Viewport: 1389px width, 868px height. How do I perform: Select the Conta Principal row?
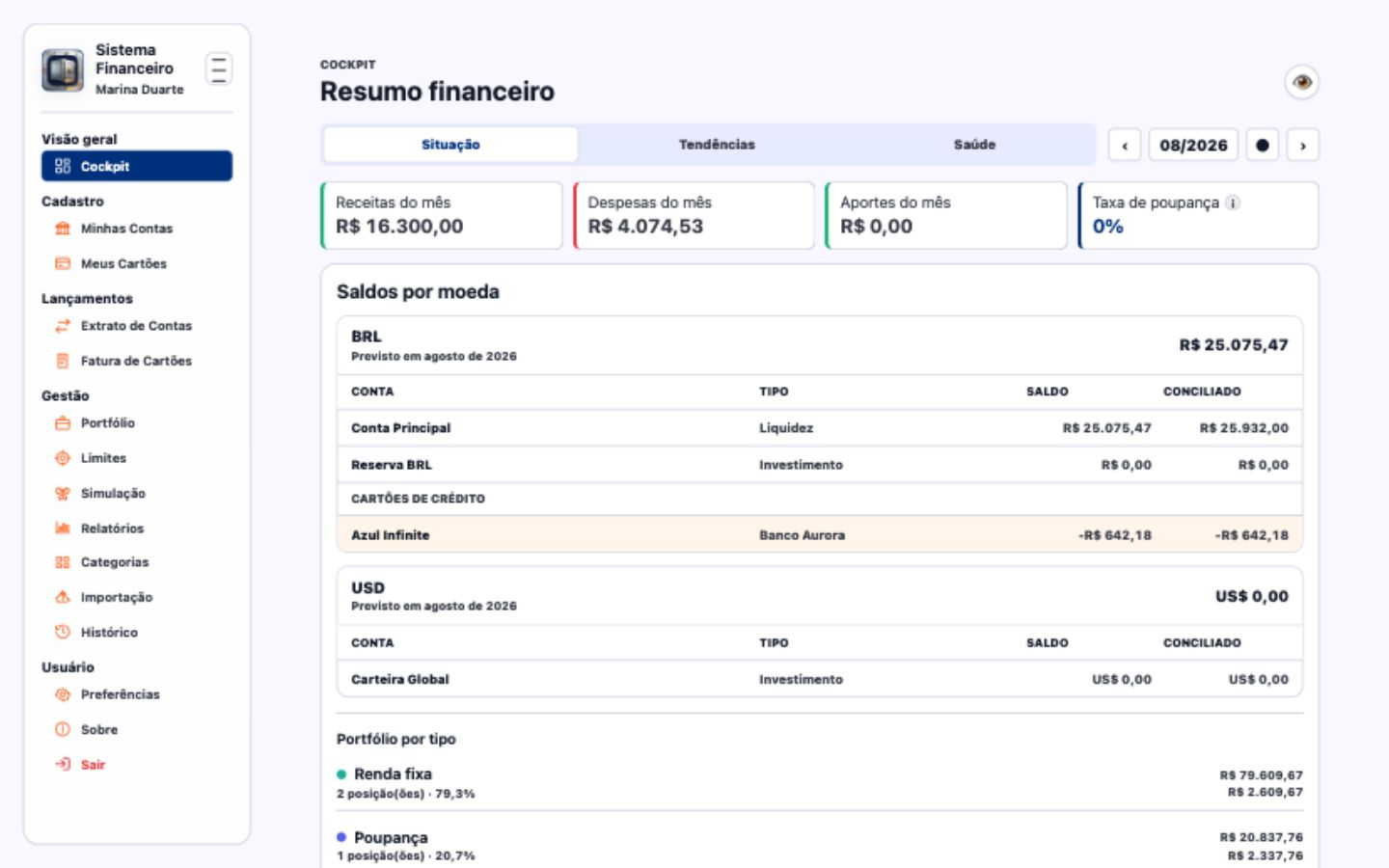[820, 428]
